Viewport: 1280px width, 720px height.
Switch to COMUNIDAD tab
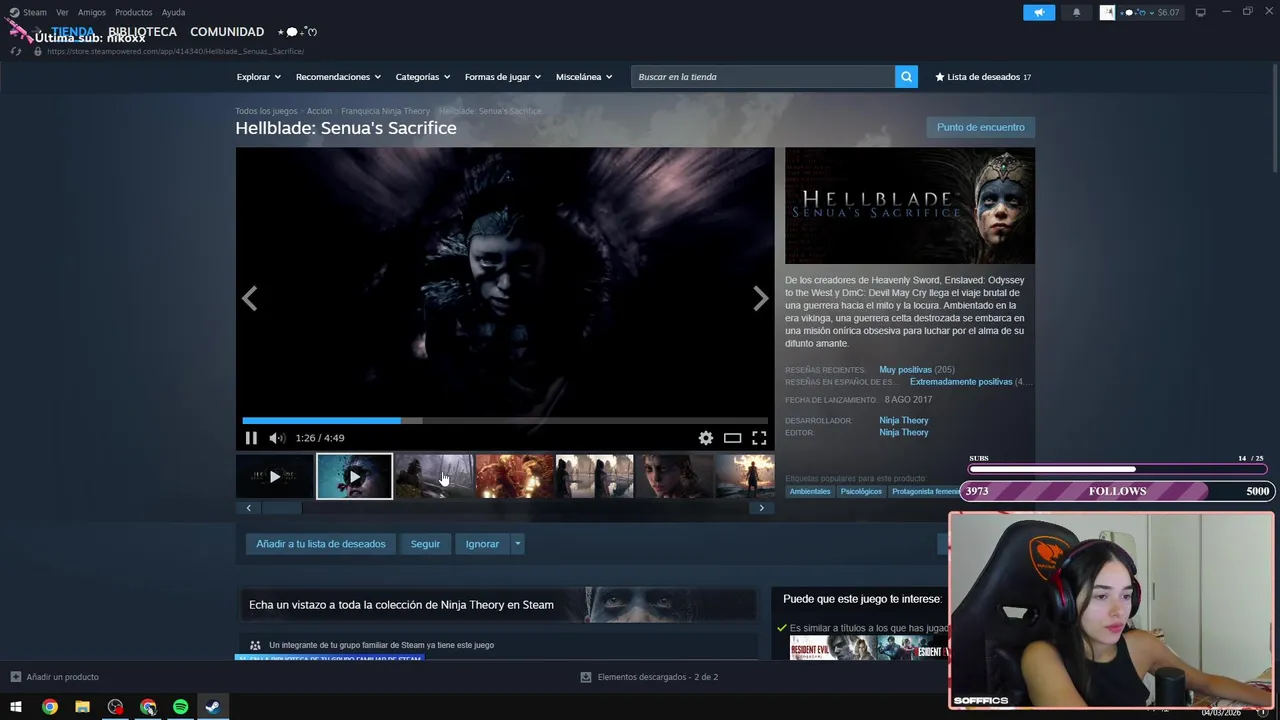[x=227, y=32]
